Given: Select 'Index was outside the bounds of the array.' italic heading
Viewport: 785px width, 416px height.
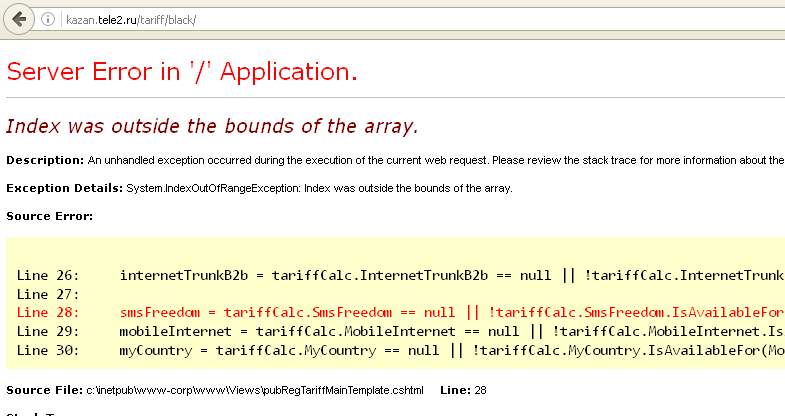Looking at the screenshot, I should click(212, 126).
